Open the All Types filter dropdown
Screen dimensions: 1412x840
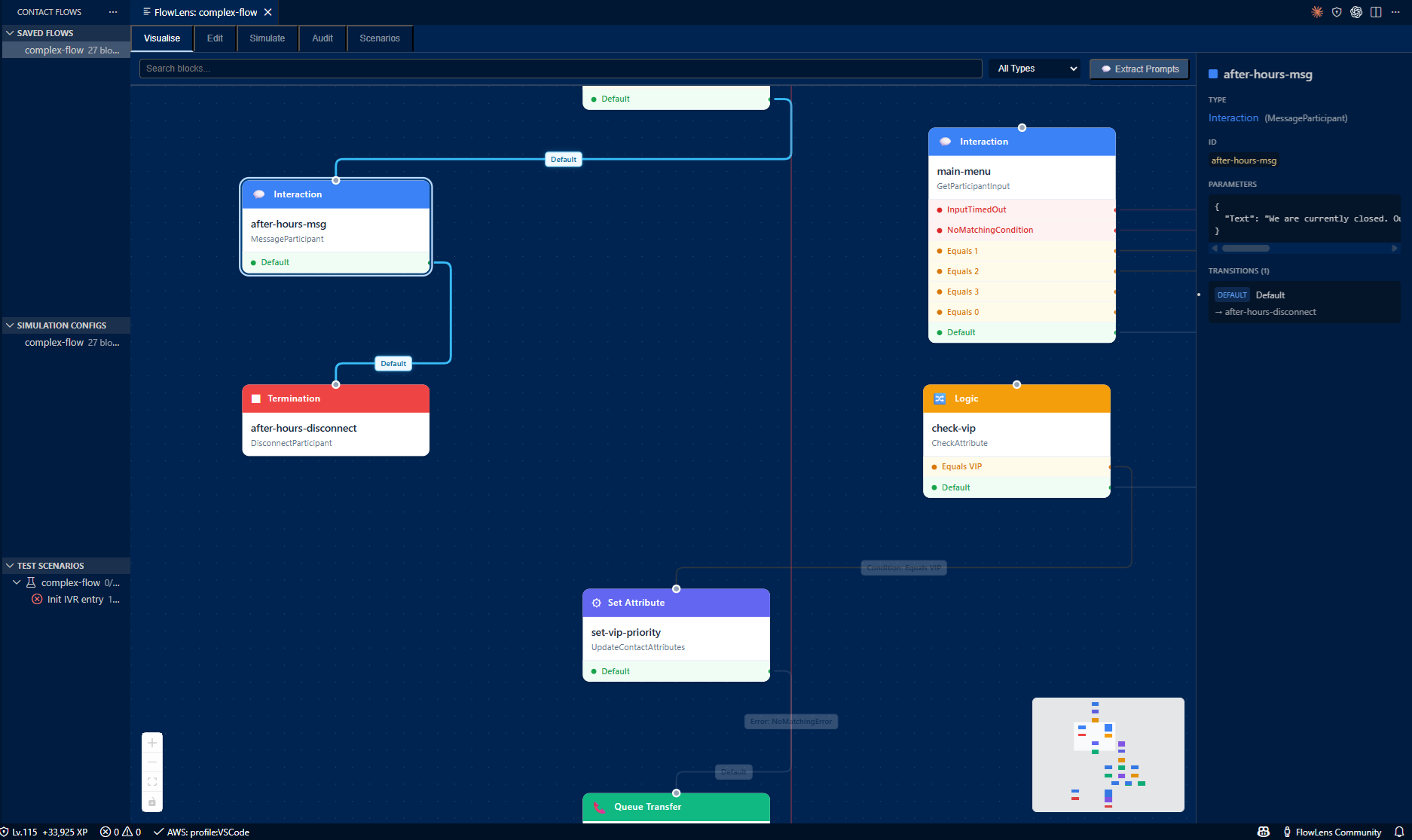[x=1035, y=69]
